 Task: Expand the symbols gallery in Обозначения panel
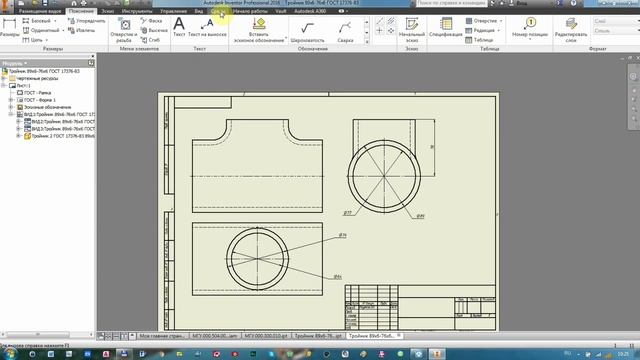[x=367, y=41]
